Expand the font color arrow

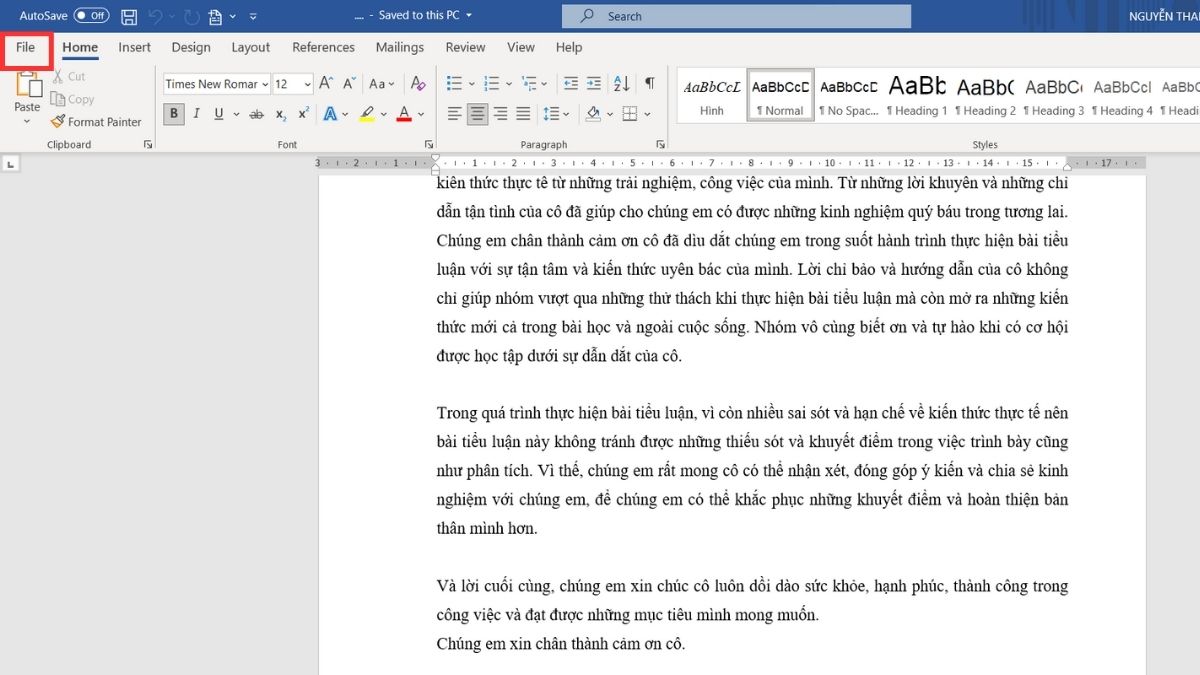(x=421, y=114)
